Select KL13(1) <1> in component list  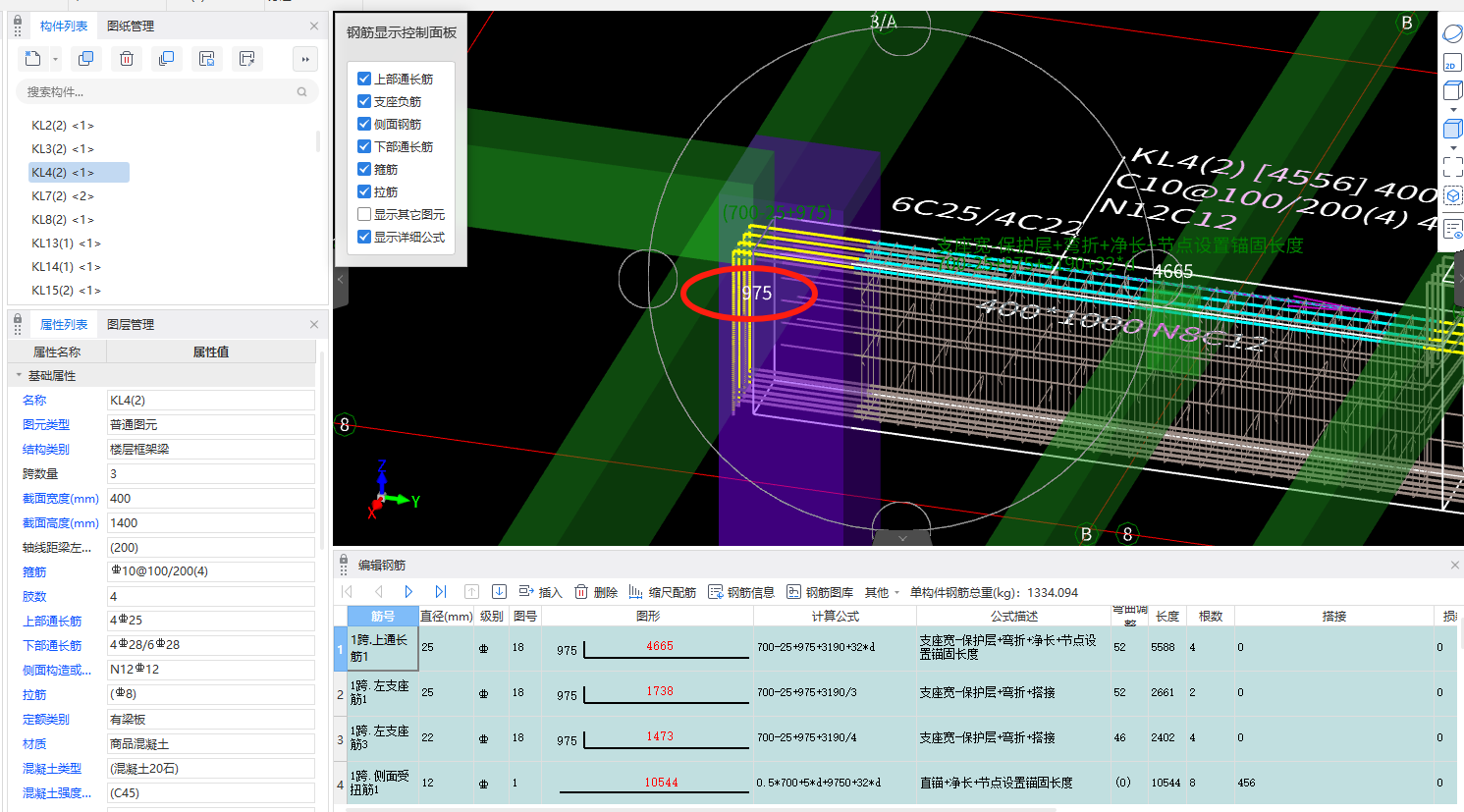click(x=66, y=244)
